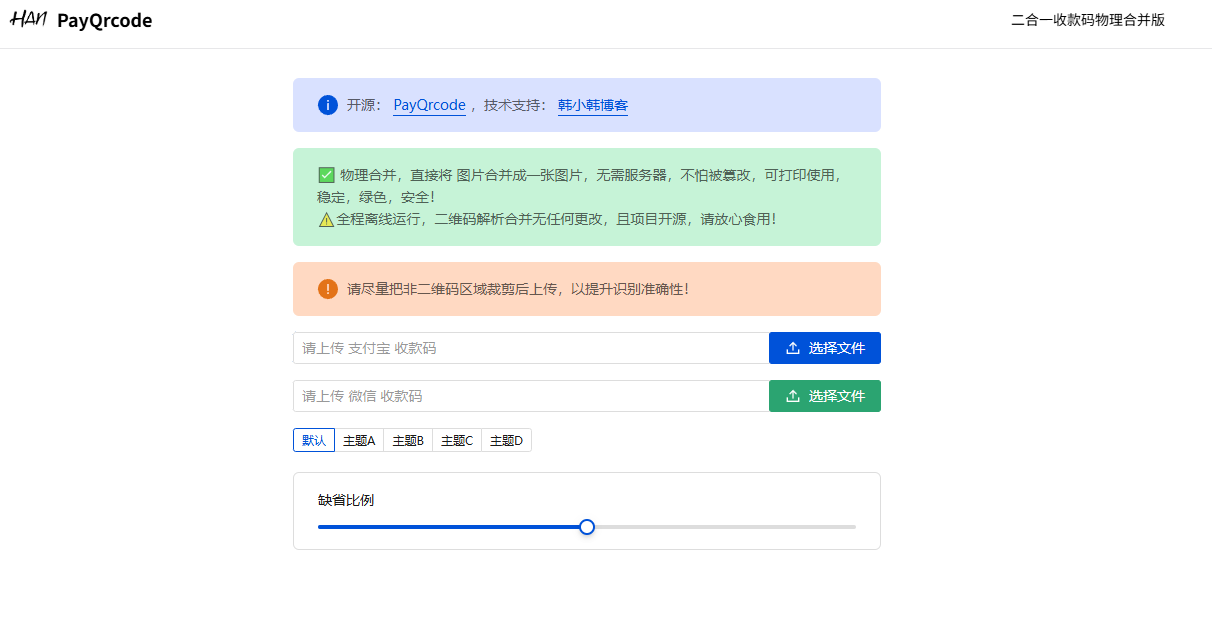The height and width of the screenshot is (633, 1212).
Task: Click the orange alert icon about cropping QR codes
Action: (x=327, y=288)
